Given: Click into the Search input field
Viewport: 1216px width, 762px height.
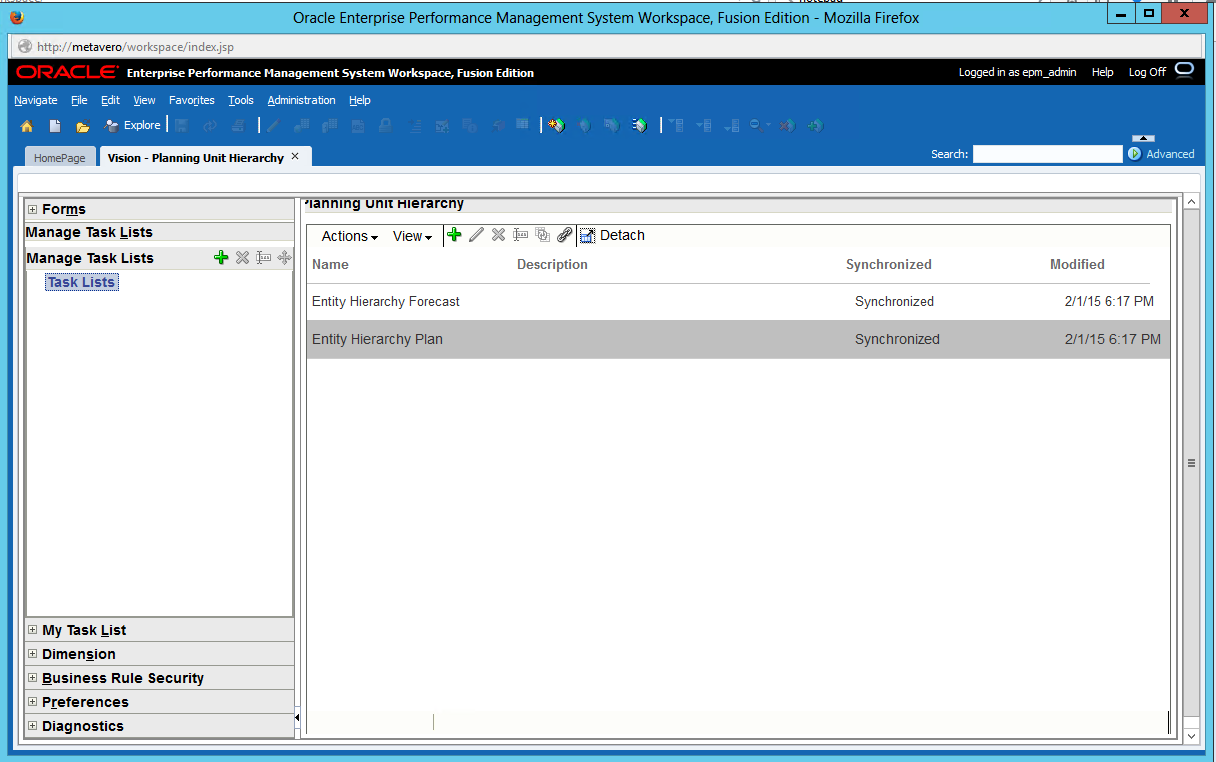Looking at the screenshot, I should pos(1047,154).
